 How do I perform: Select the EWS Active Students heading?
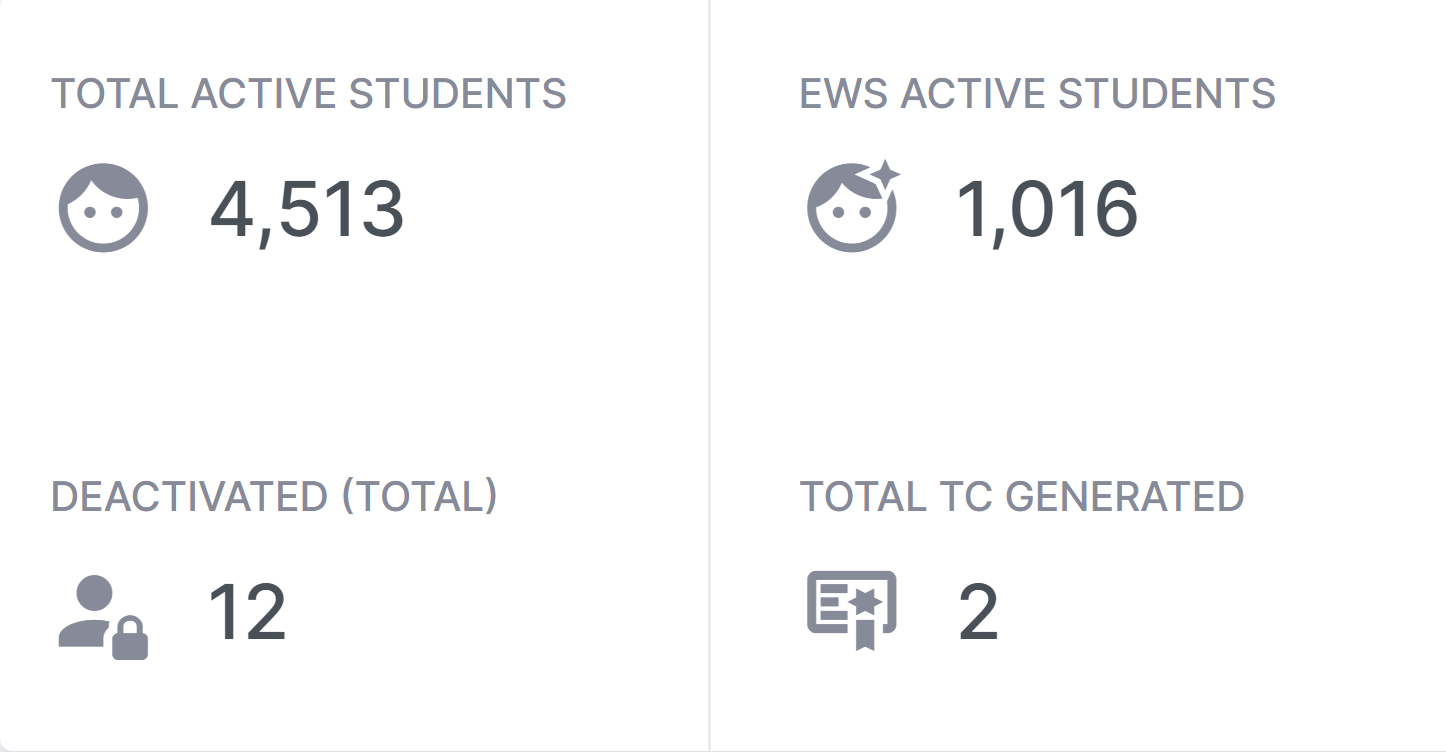[1037, 94]
